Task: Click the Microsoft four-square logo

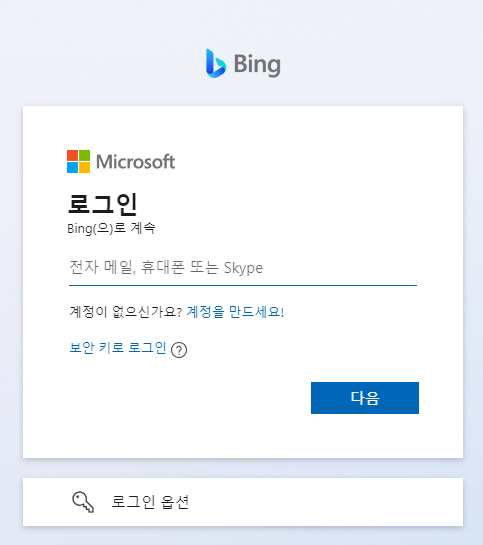Action: point(79,161)
